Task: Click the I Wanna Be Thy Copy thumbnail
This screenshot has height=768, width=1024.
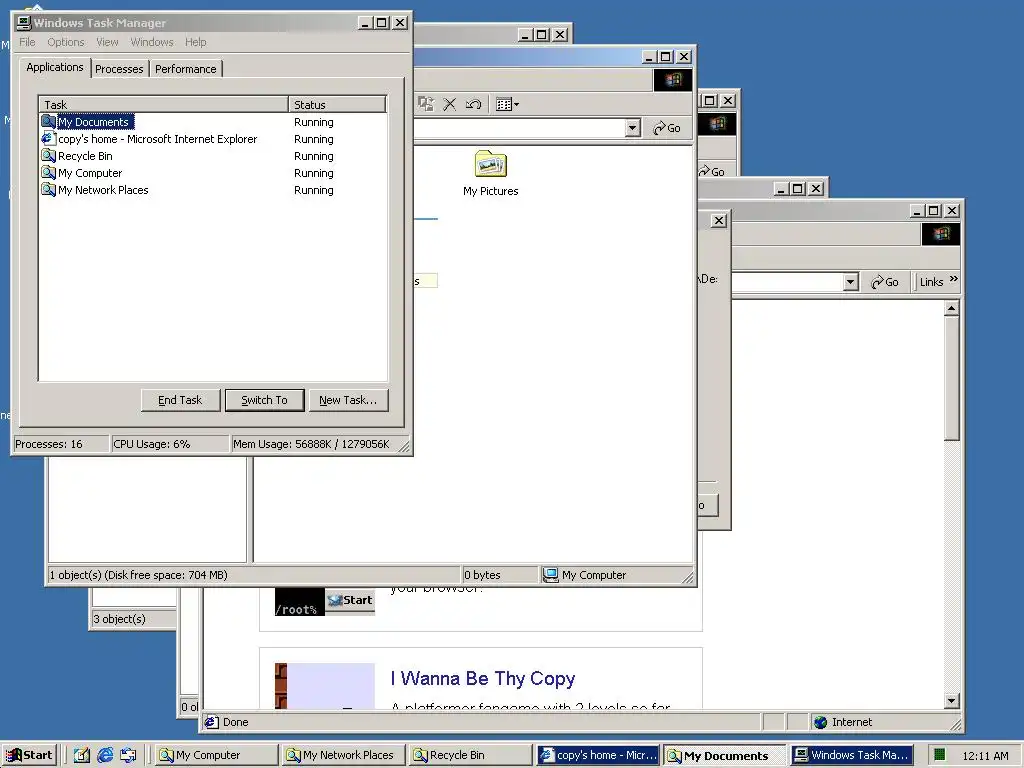Action: pyautogui.click(x=325, y=686)
